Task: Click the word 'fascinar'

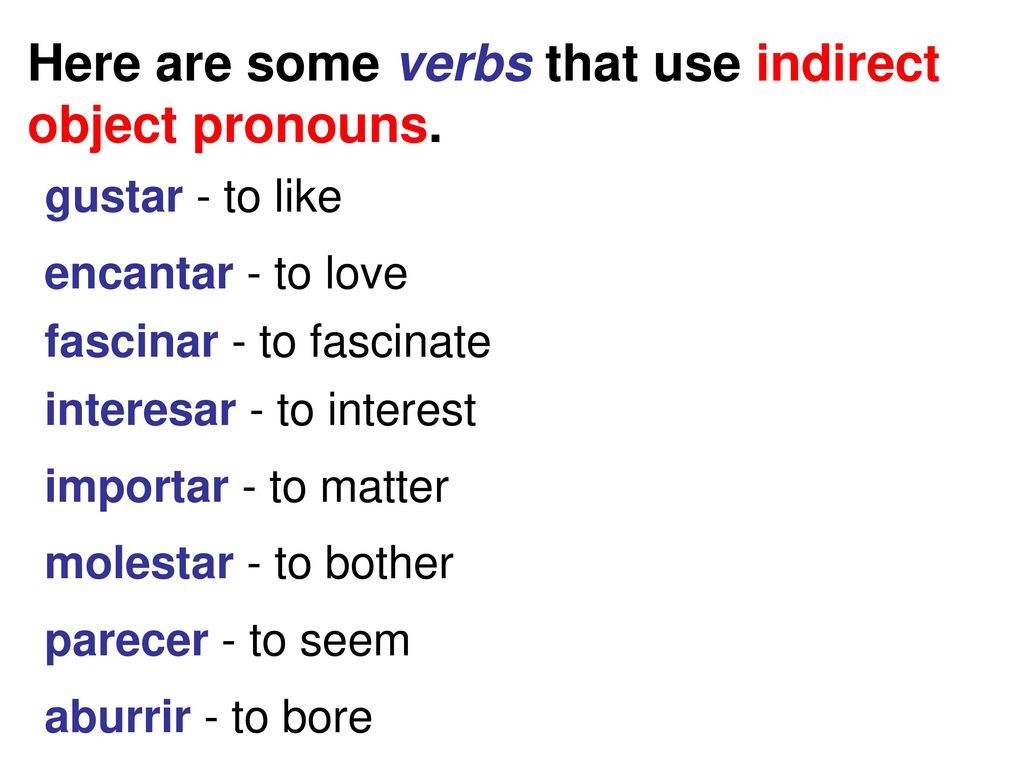Action: 131,341
